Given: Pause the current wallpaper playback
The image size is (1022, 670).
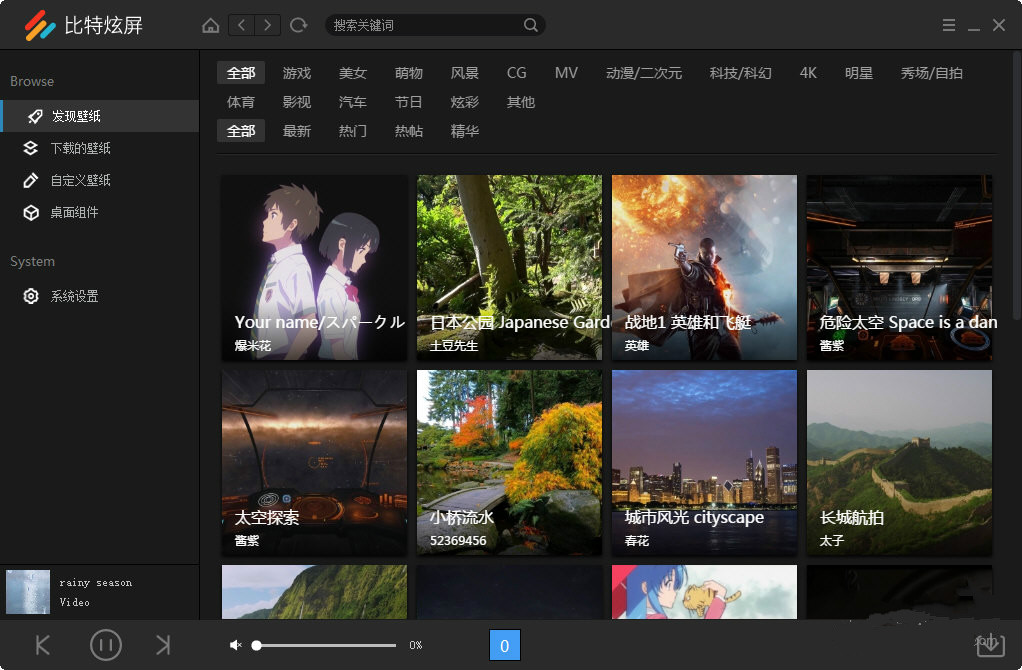Looking at the screenshot, I should click(106, 645).
